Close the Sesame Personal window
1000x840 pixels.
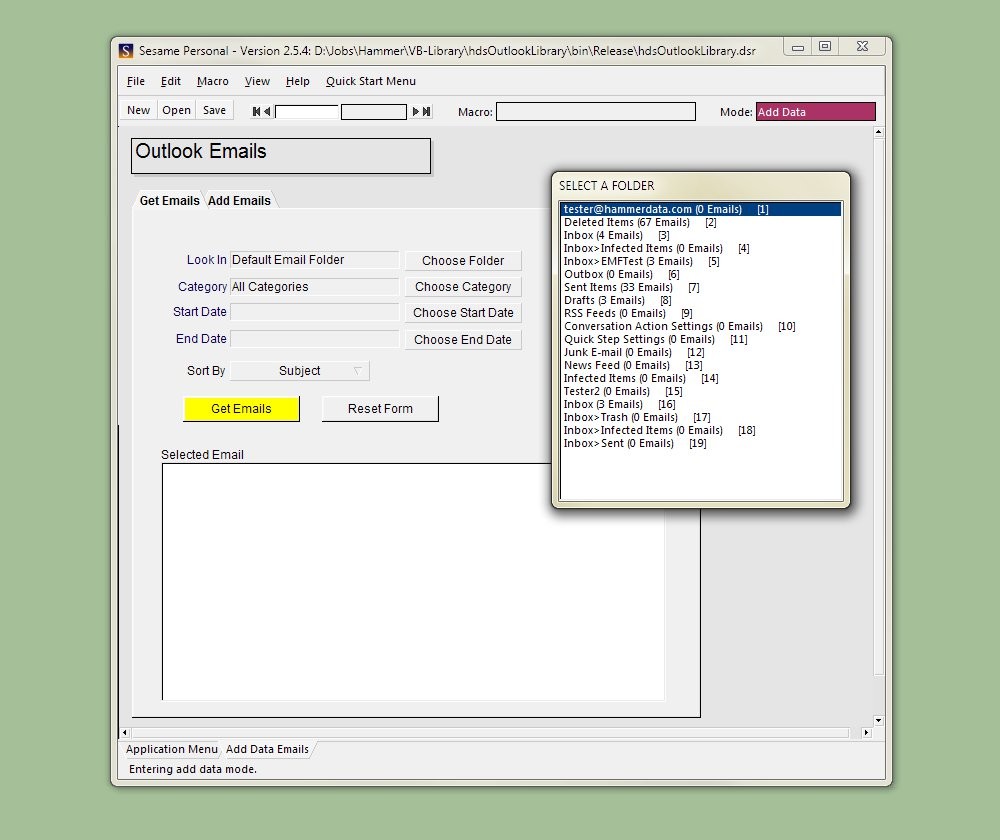[x=862, y=47]
